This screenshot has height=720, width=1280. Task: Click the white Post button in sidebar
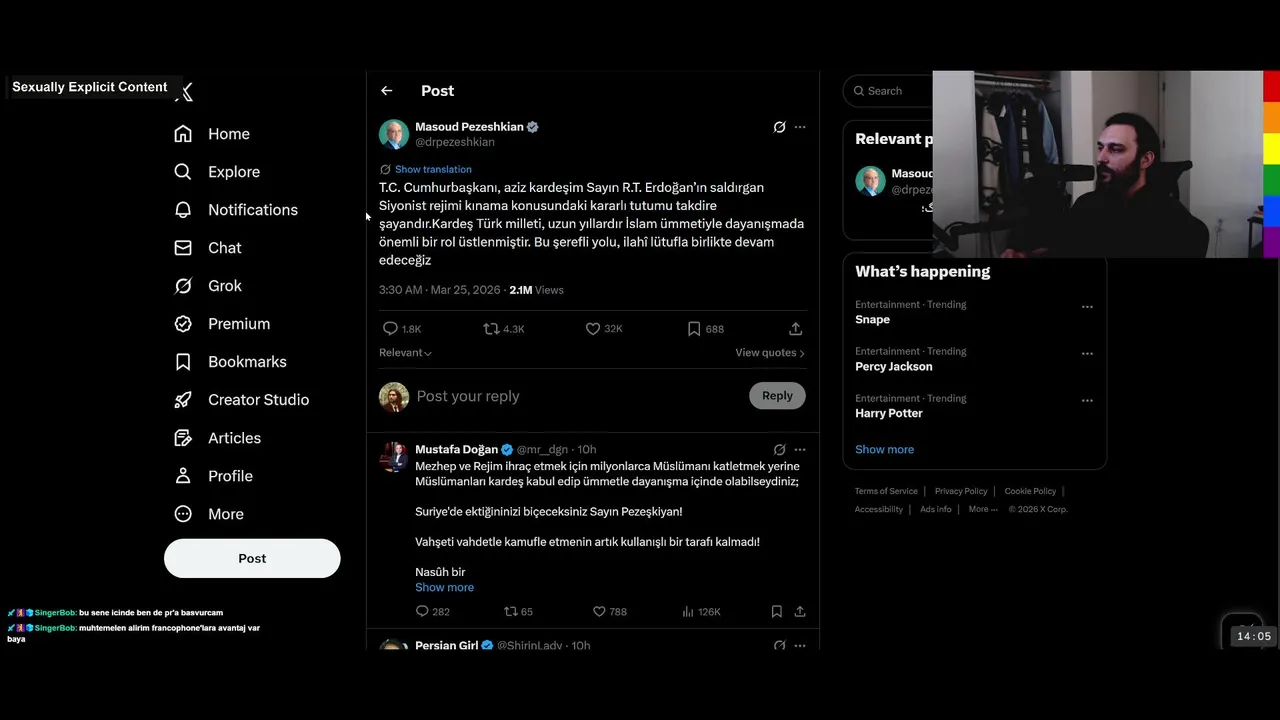pos(252,558)
